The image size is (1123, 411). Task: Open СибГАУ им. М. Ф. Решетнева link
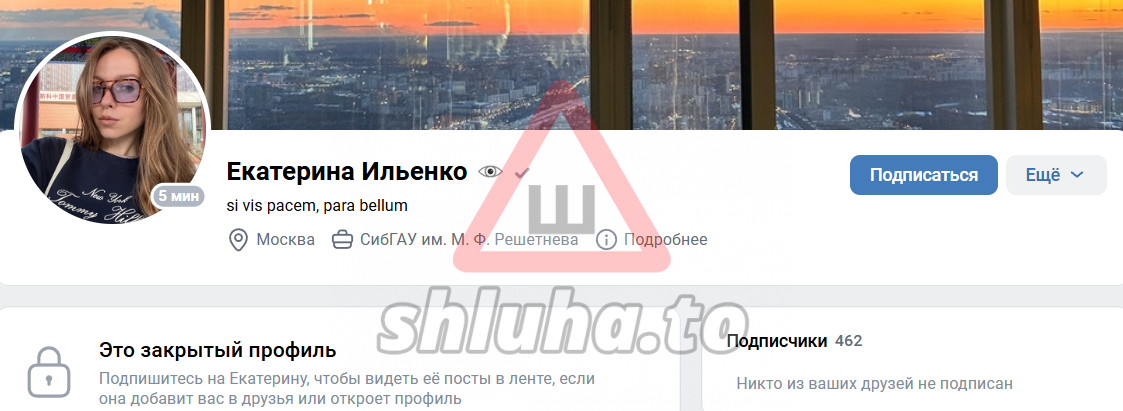[x=469, y=240]
